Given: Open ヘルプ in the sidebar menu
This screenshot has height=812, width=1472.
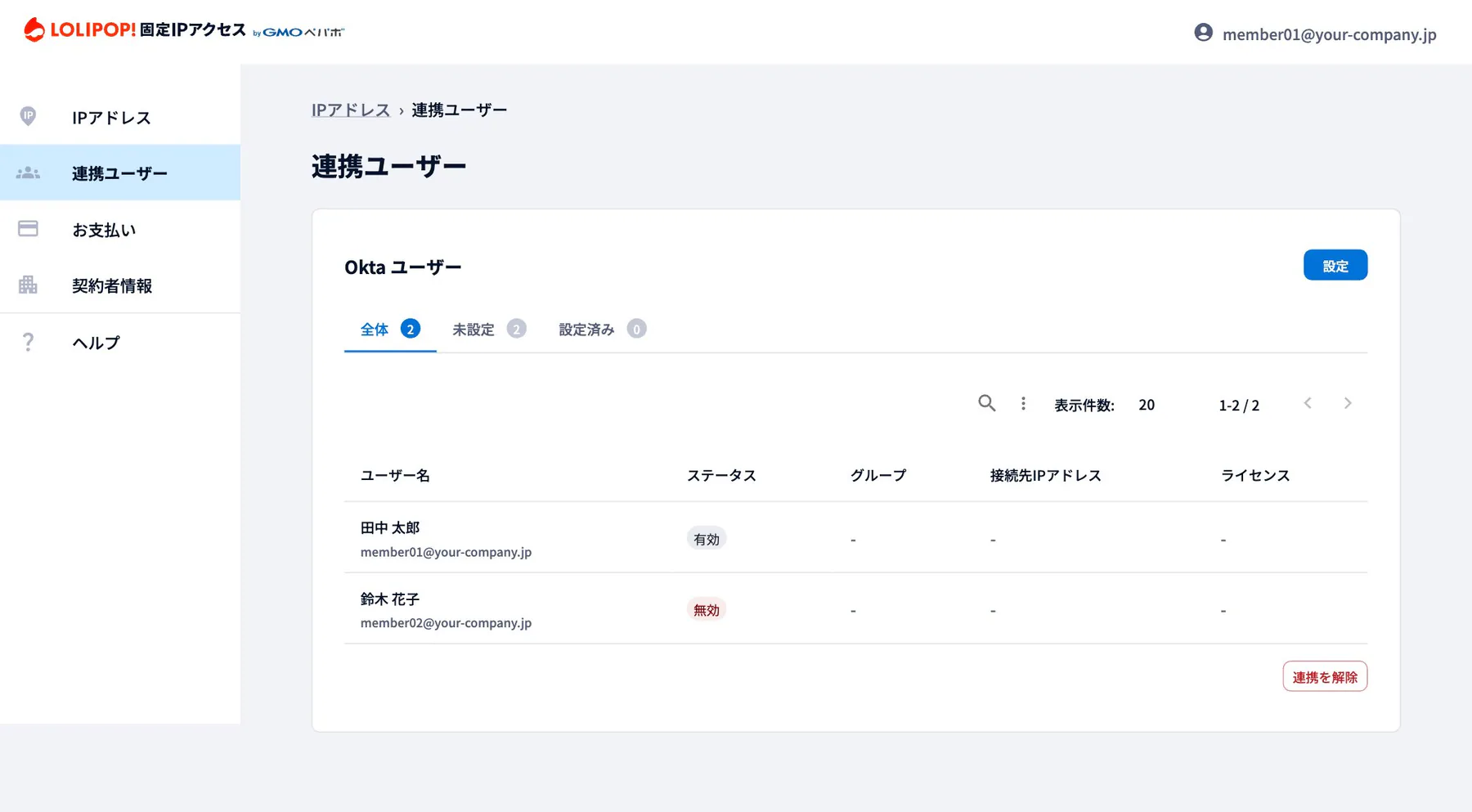Looking at the screenshot, I should point(120,342).
